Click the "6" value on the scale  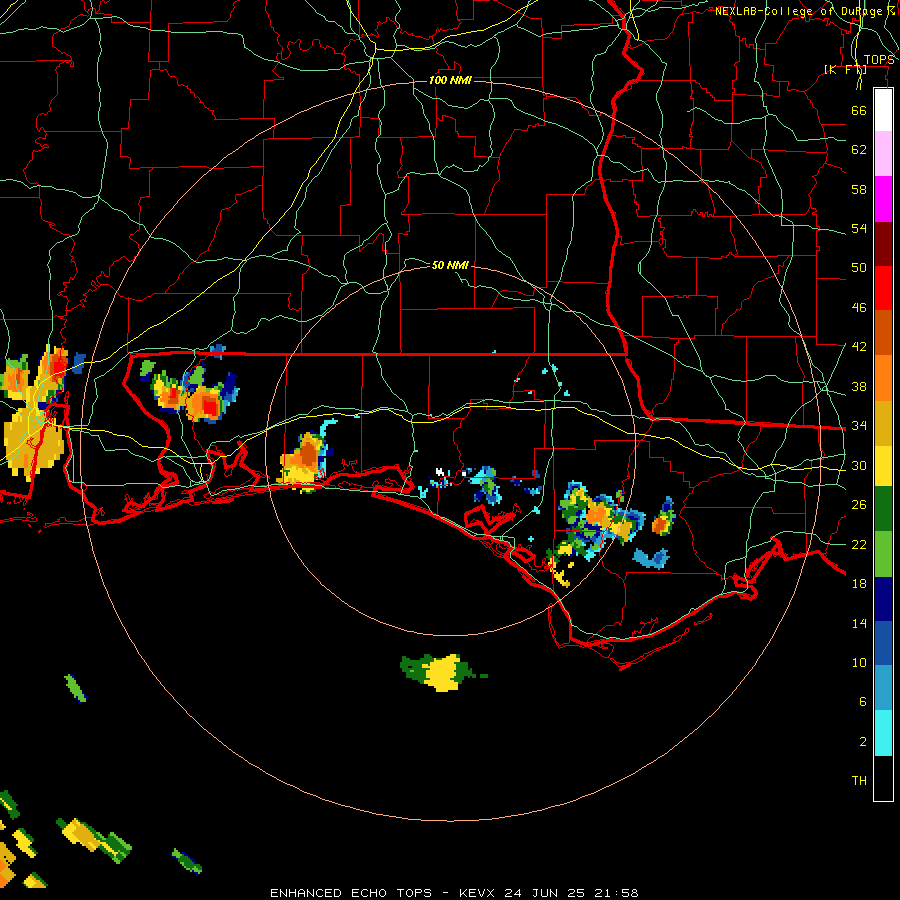click(x=863, y=702)
